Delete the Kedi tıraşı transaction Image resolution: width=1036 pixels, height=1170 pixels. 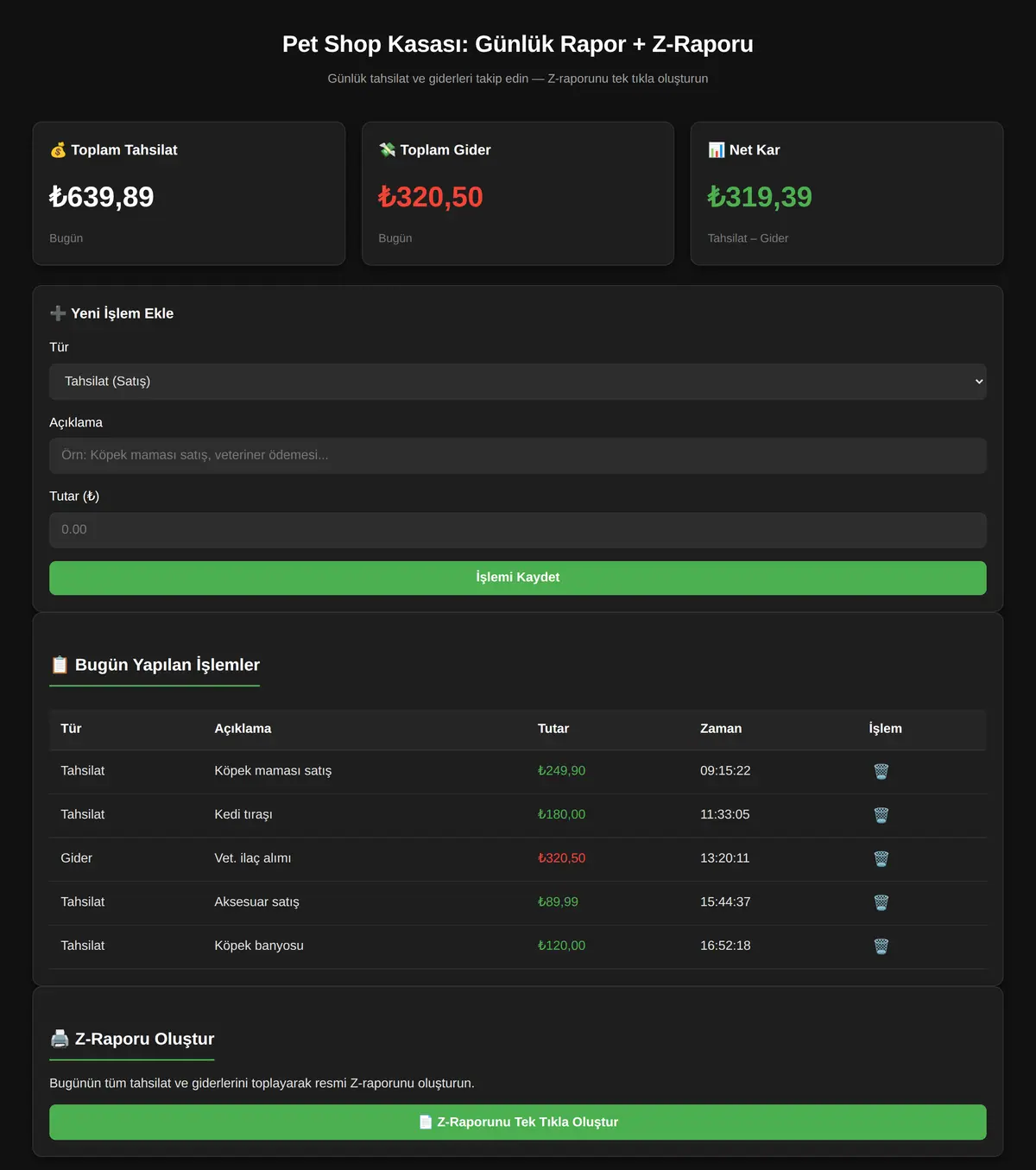(881, 815)
